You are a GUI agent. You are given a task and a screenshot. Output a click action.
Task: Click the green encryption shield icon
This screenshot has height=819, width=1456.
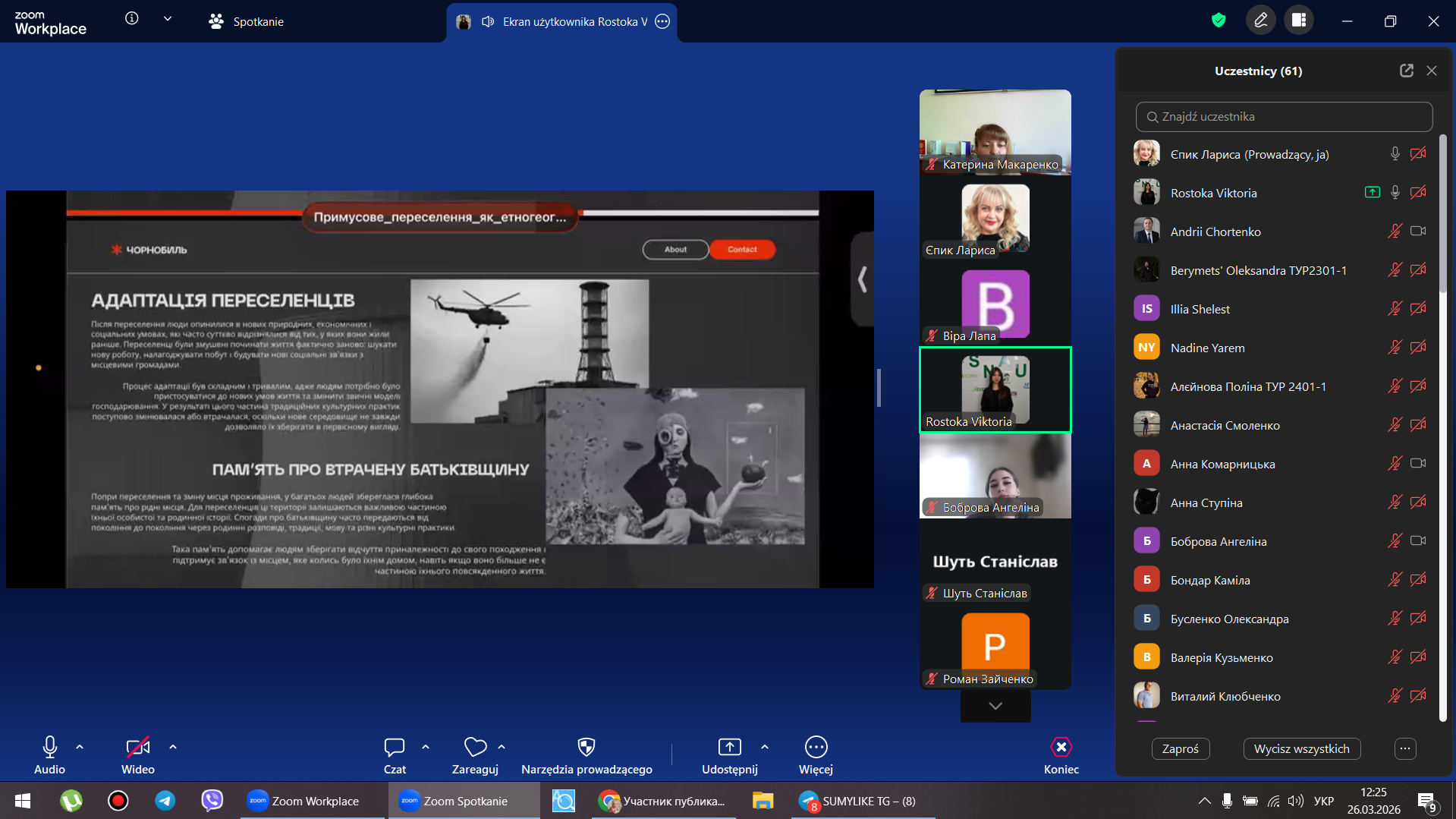click(x=1219, y=20)
